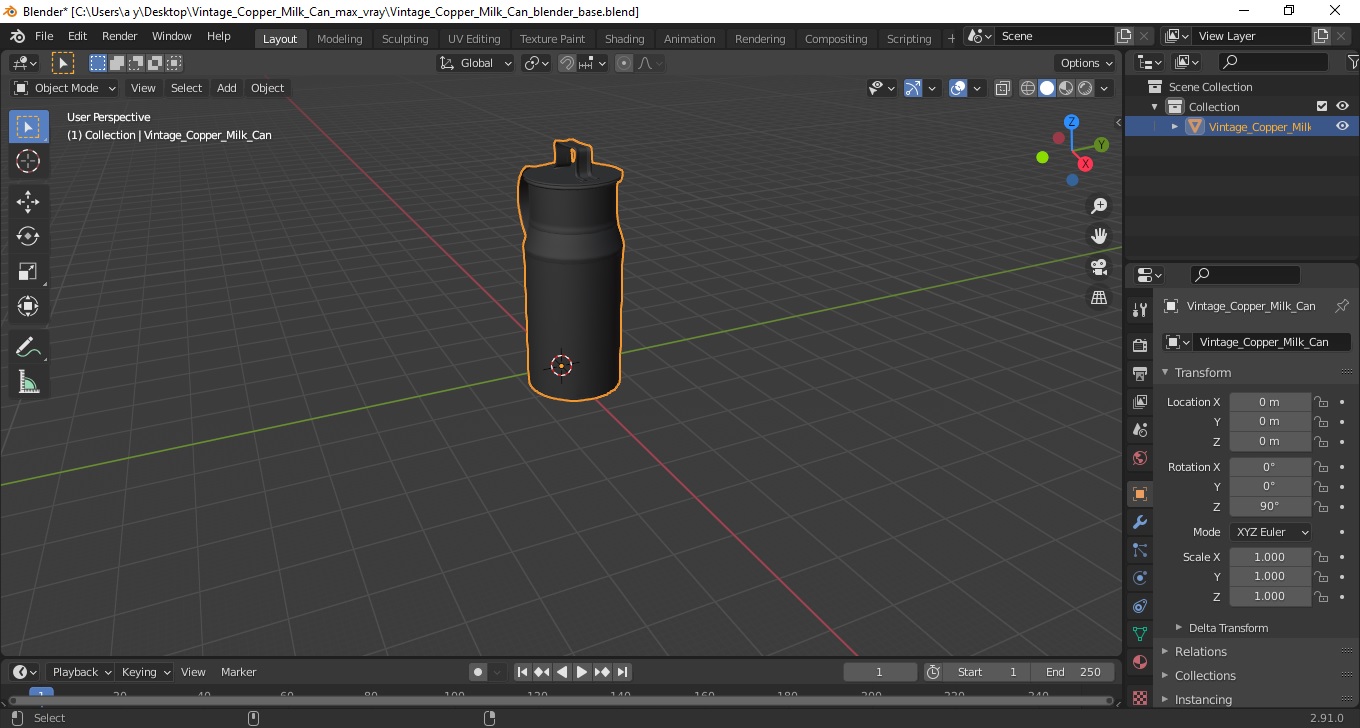This screenshot has height=728, width=1360.
Task: Click the properties search field
Action: tap(1245, 274)
